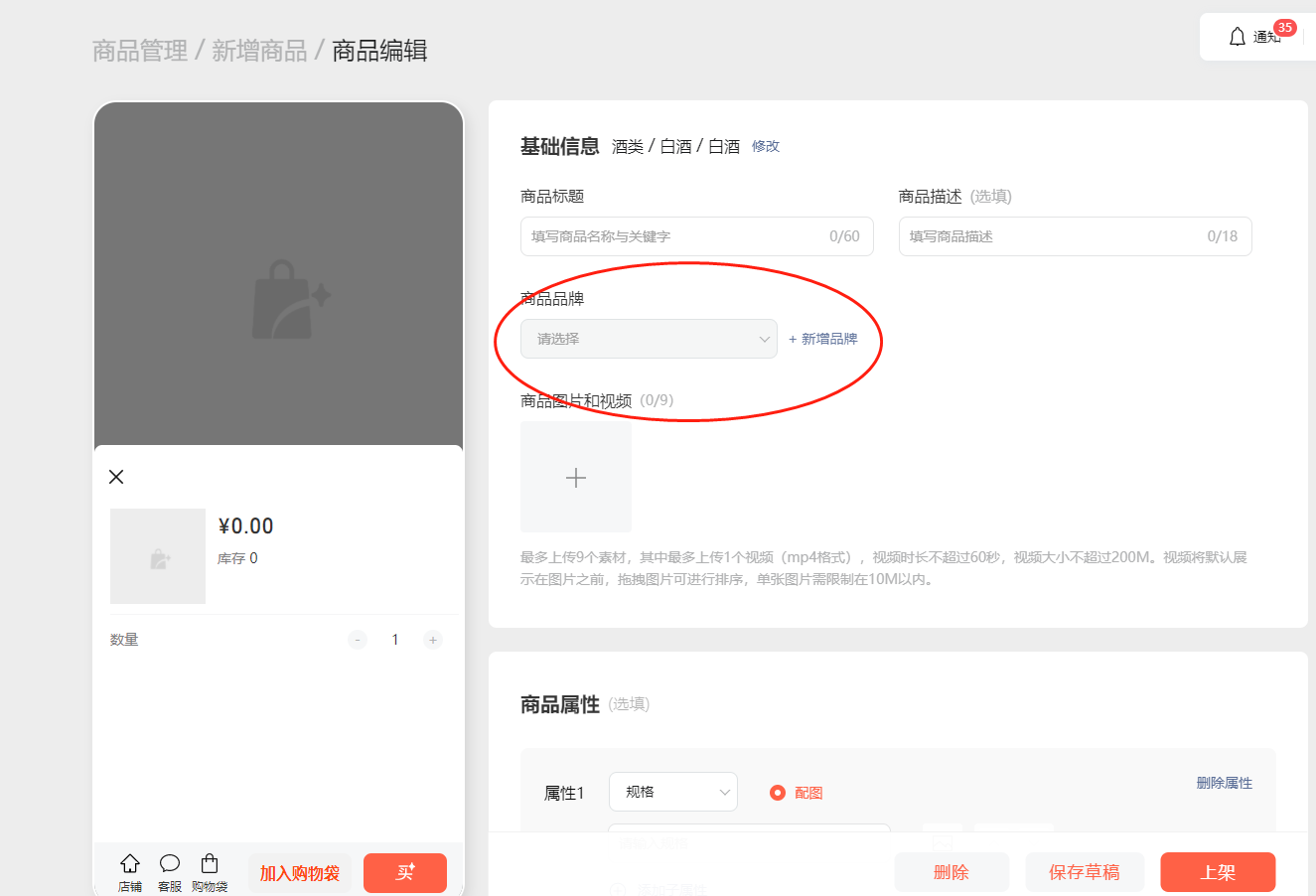This screenshot has height=896, width=1316.
Task: Go to 商品管理 breadcrumb
Action: (140, 51)
